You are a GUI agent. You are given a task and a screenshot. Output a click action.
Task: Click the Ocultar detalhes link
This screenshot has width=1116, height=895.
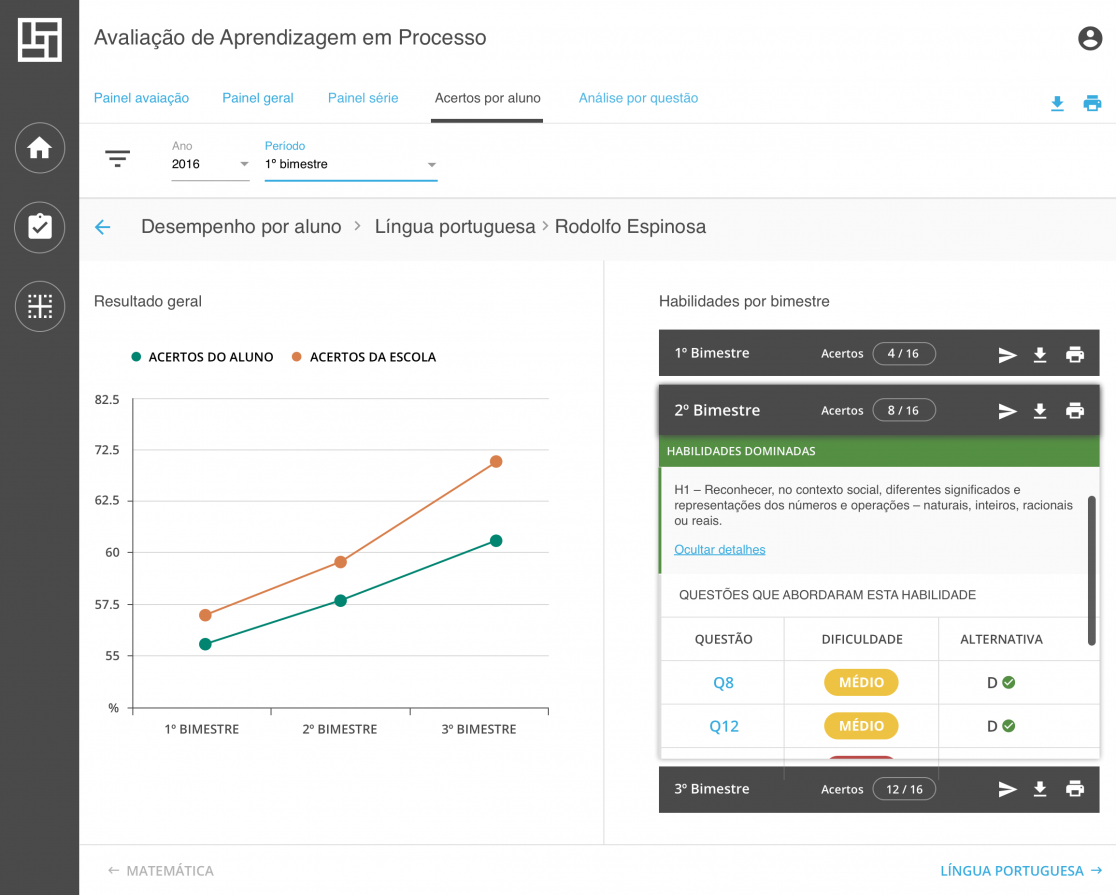[720, 549]
